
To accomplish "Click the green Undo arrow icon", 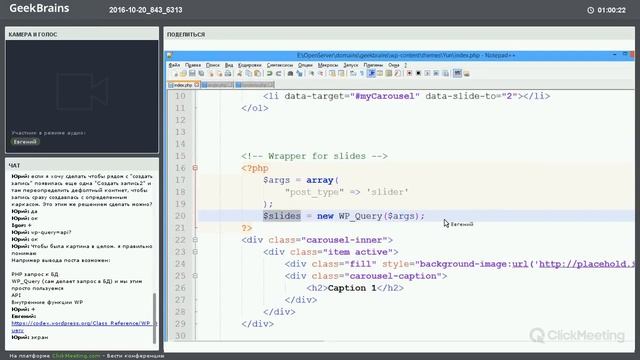I will click(269, 73).
